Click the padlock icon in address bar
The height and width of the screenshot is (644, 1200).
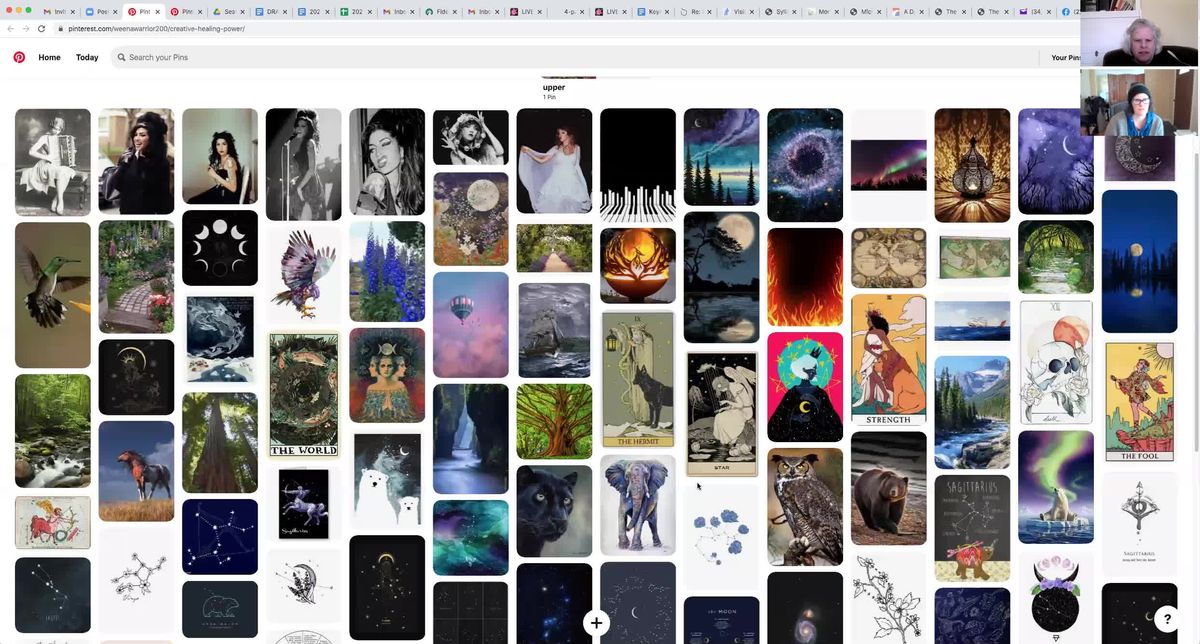pos(60,28)
